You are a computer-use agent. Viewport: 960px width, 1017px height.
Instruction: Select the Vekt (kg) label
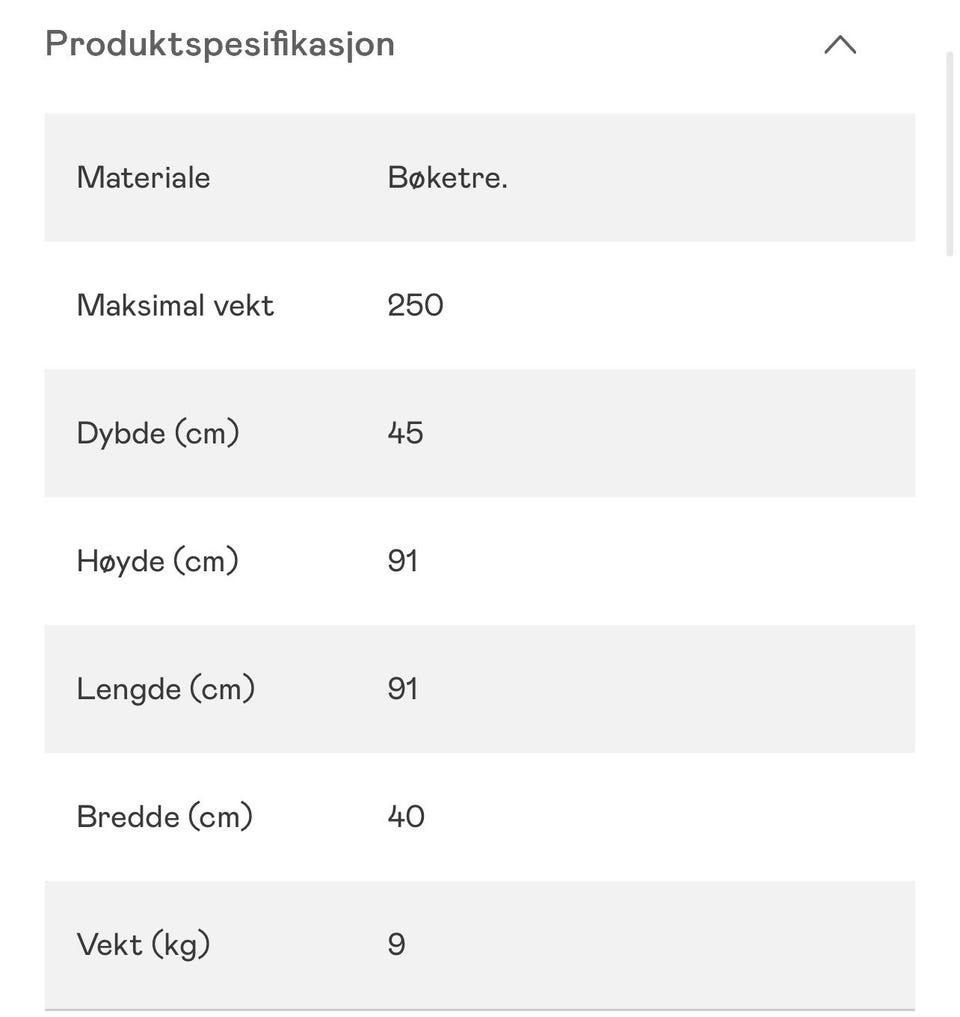pos(143,944)
